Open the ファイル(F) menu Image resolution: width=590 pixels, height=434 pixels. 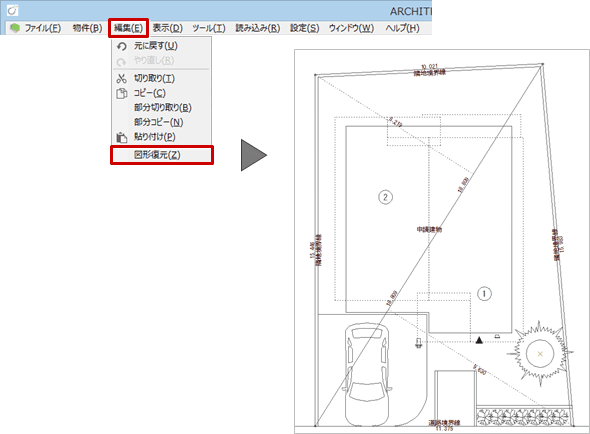[x=43, y=28]
